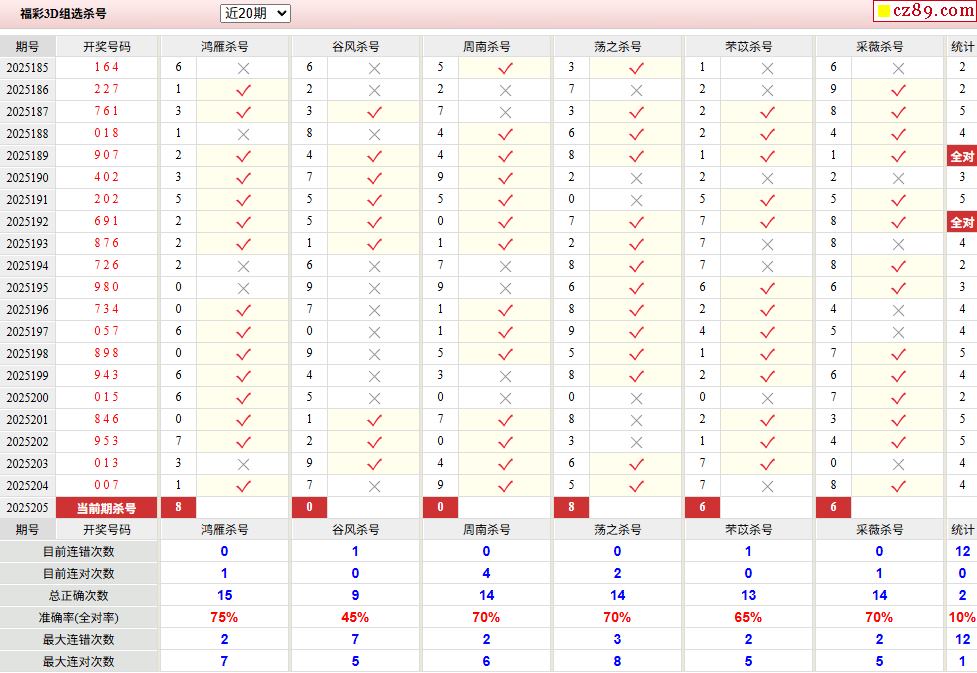
Task: Click the cross mark for 周南杀号 in row 2025195
Action: coord(505,288)
